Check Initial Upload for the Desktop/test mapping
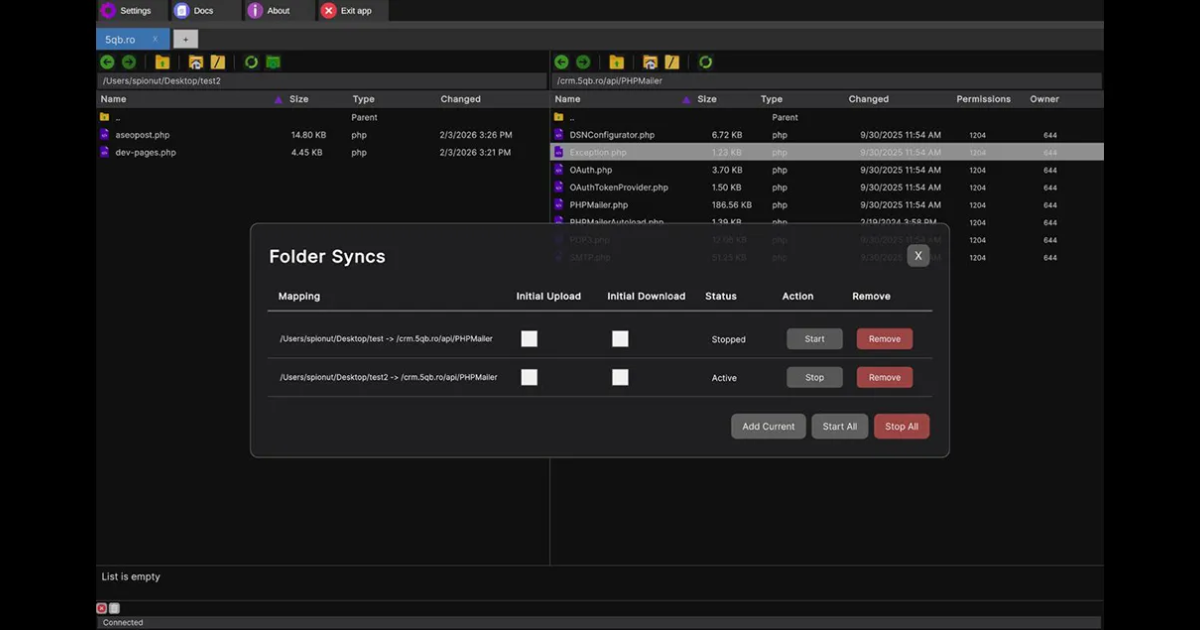This screenshot has width=1200, height=630. pos(529,339)
